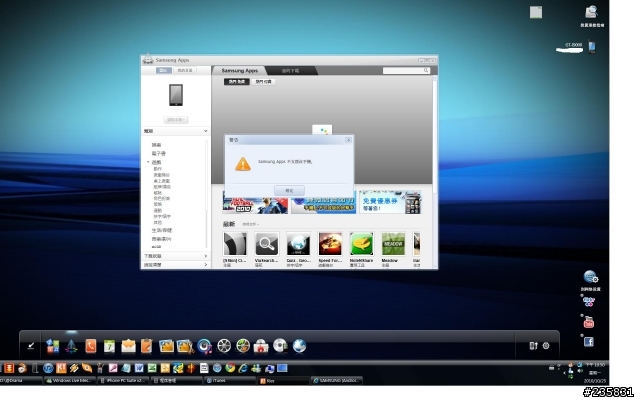Open the orange notepad Memo icon in dock

(x=147, y=346)
